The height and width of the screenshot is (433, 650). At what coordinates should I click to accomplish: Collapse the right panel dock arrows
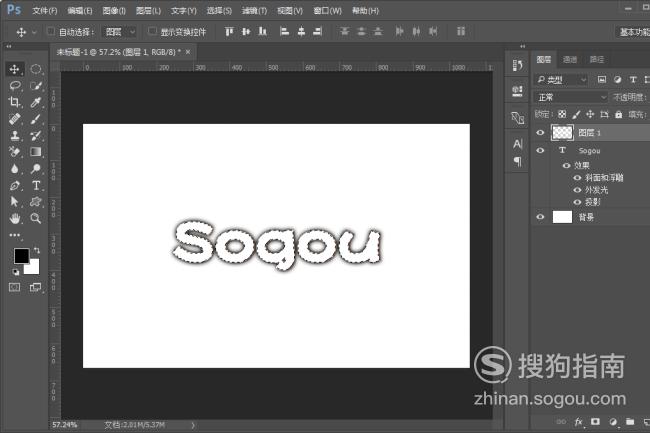(523, 46)
